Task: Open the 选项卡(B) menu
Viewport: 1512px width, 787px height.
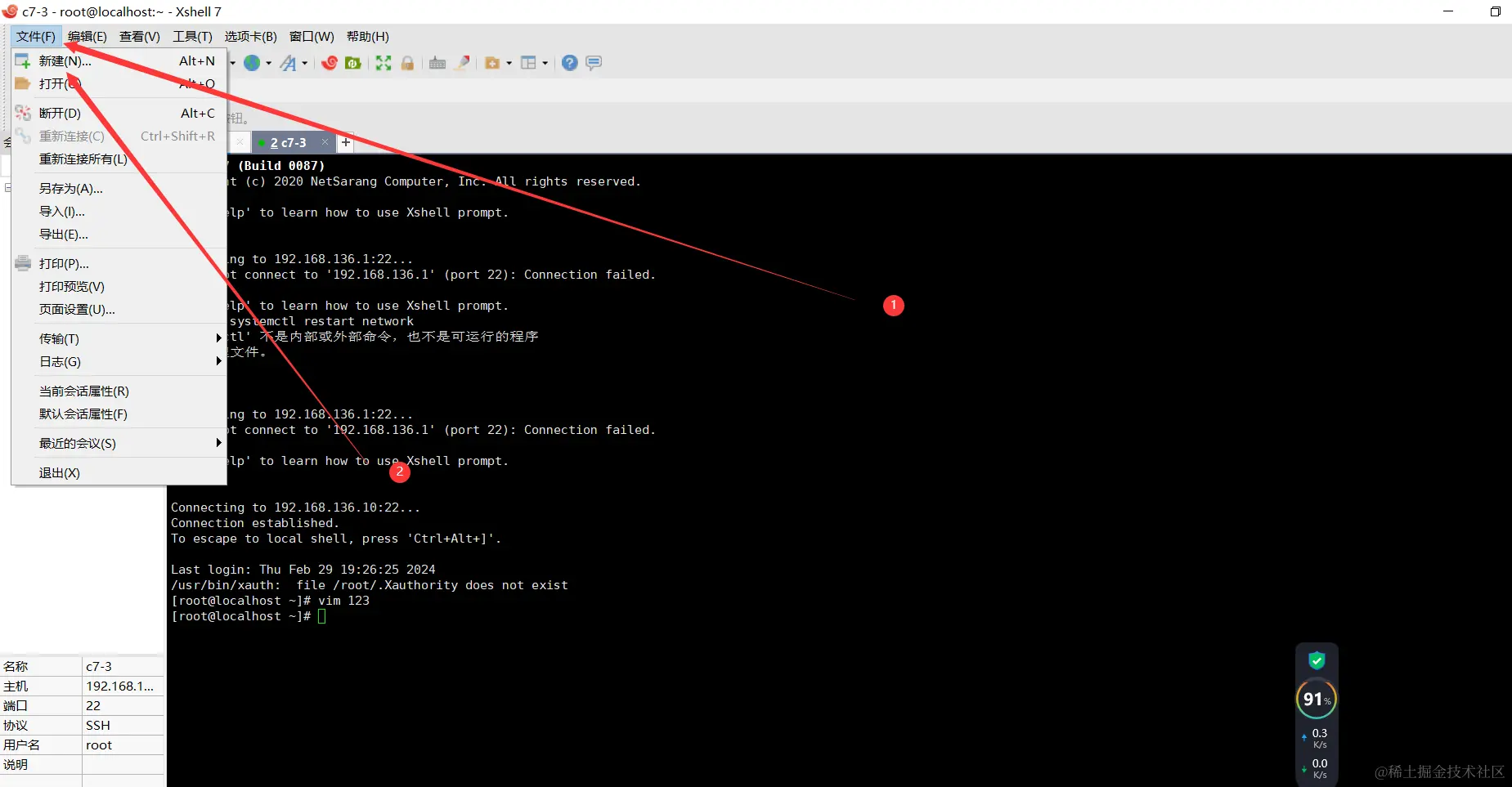Action: [251, 37]
